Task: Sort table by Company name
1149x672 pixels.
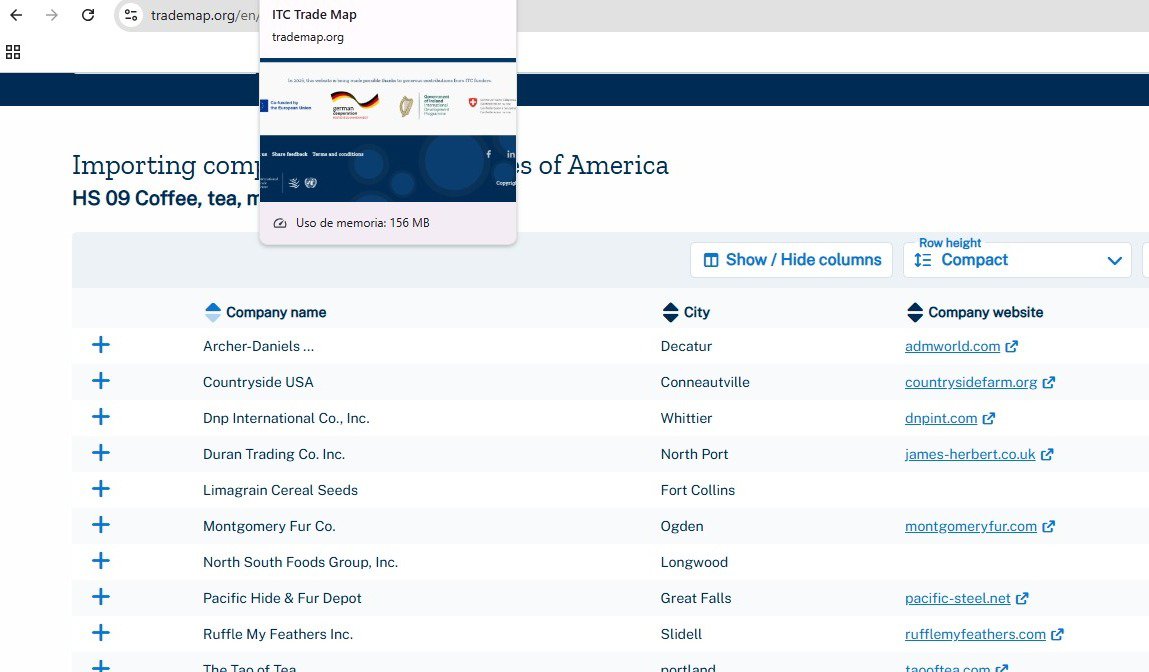Action: pos(213,312)
